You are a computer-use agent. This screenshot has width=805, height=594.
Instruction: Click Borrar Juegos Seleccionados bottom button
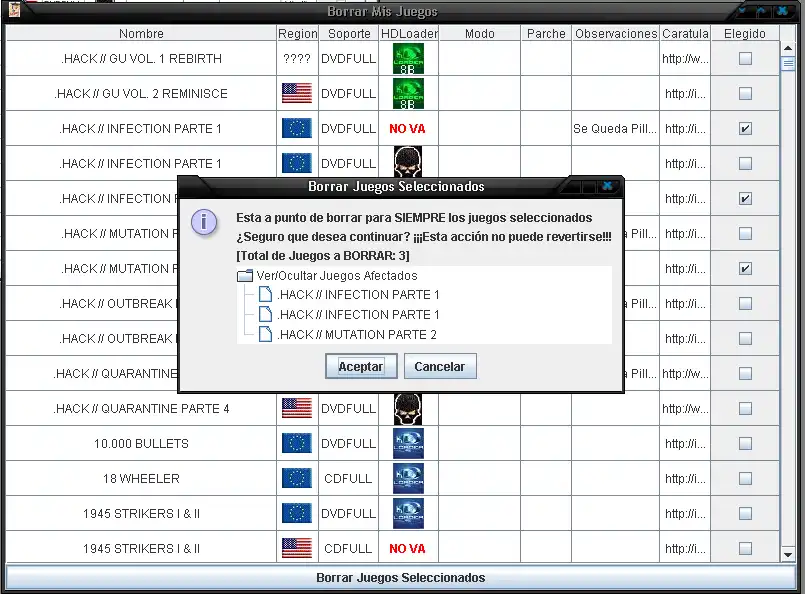click(x=400, y=578)
